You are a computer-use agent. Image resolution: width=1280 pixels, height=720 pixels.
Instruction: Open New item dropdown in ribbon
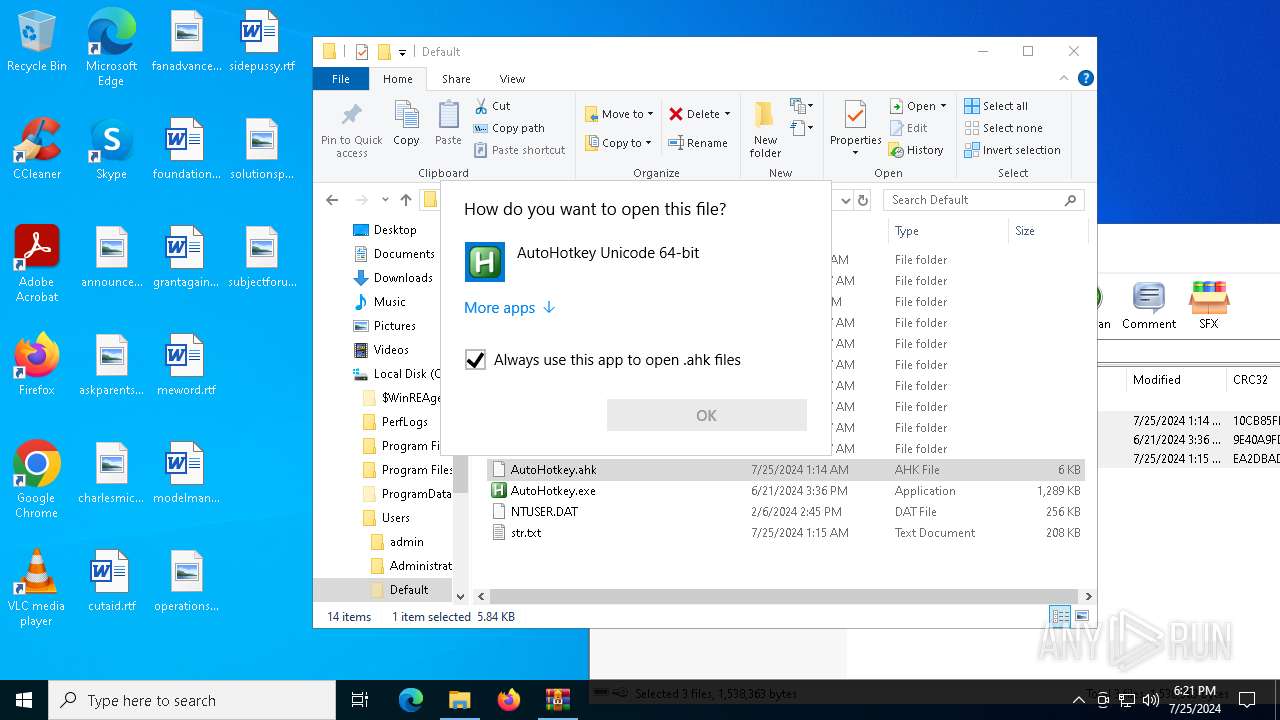coord(800,106)
